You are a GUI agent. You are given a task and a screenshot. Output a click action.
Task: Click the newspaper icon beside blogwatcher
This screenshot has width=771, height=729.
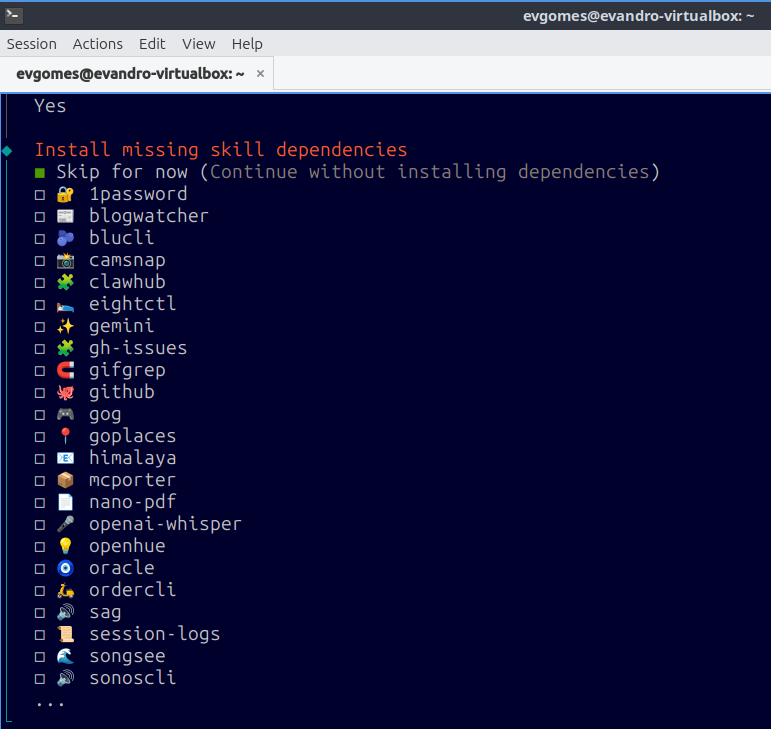tap(65, 216)
